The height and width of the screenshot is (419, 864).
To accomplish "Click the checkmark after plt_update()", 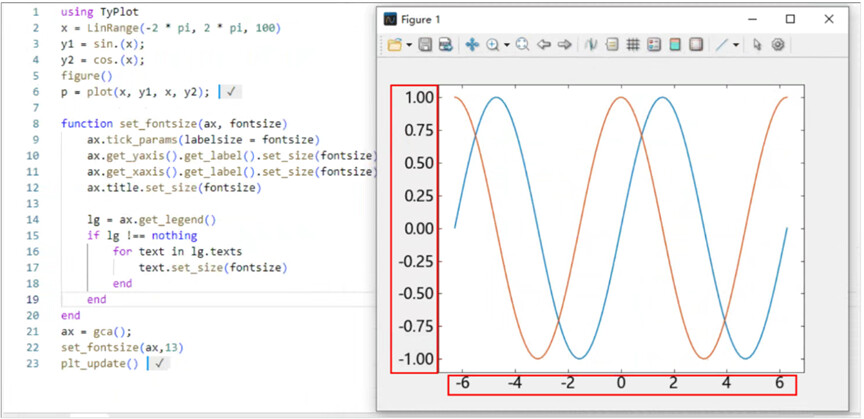I will tap(159, 363).
